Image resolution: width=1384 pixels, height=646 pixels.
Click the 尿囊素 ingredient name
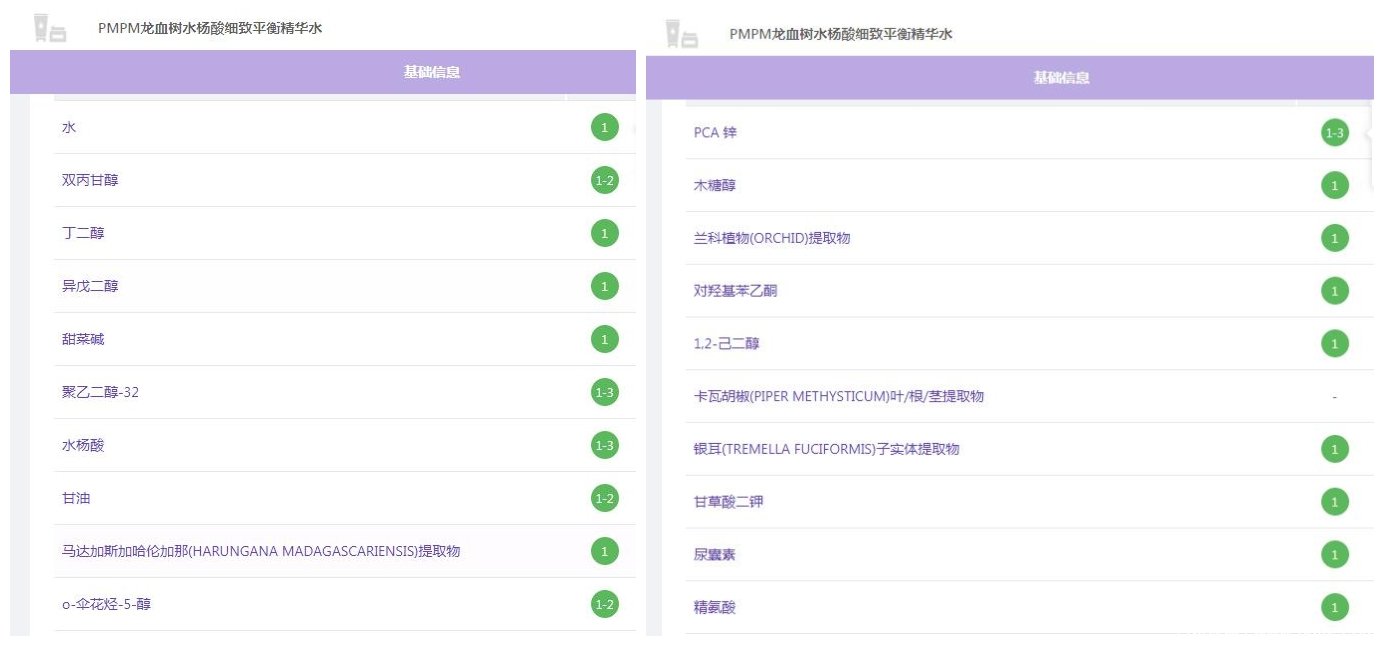pyautogui.click(x=715, y=555)
